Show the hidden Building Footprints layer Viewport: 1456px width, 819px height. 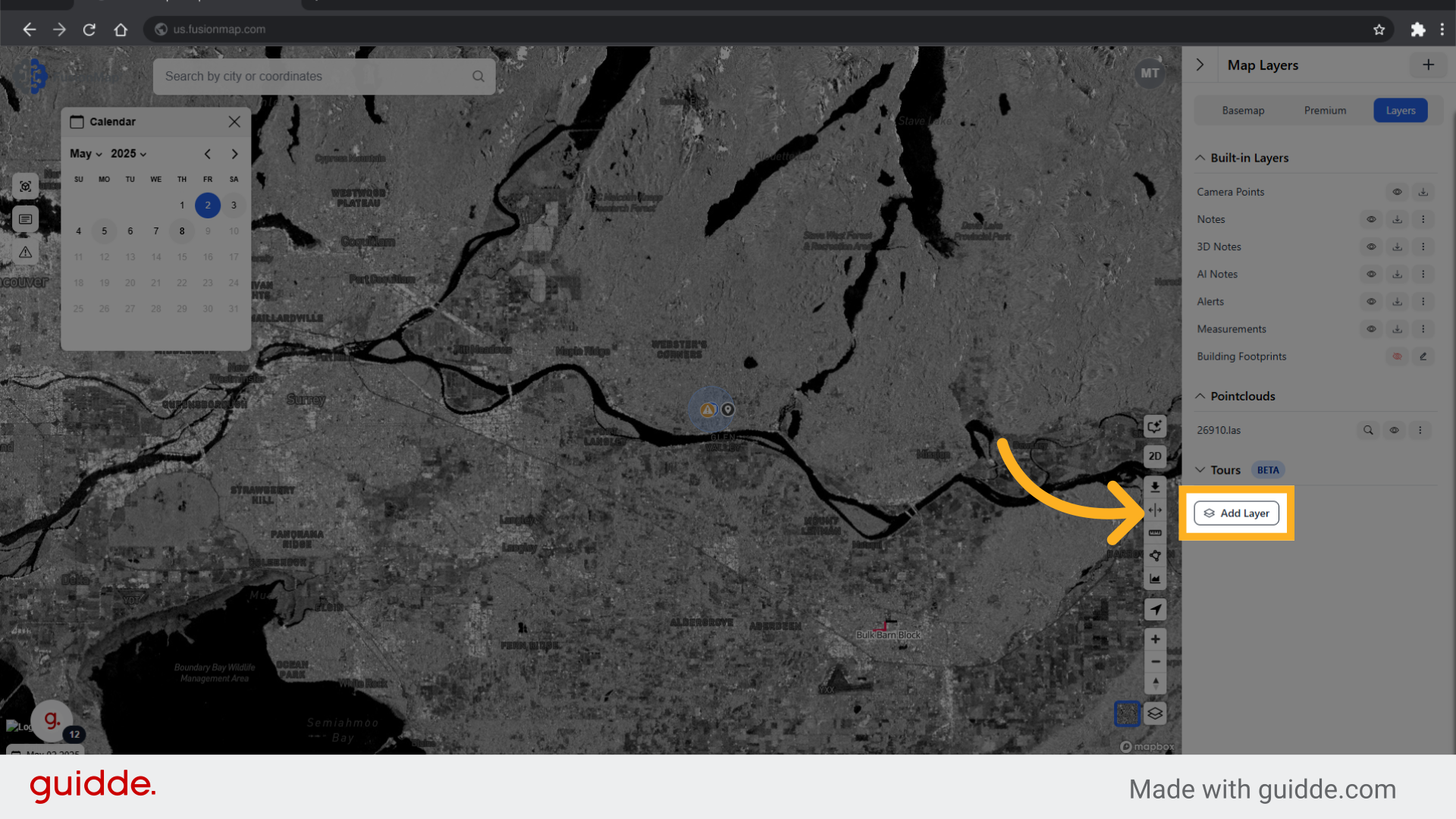1397,356
